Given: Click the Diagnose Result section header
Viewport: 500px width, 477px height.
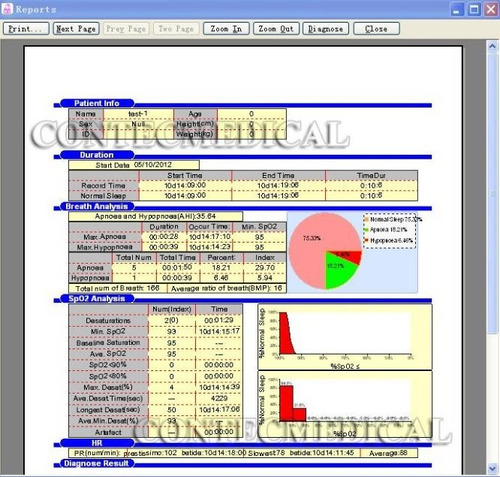Looking at the screenshot, I should 97,463.
